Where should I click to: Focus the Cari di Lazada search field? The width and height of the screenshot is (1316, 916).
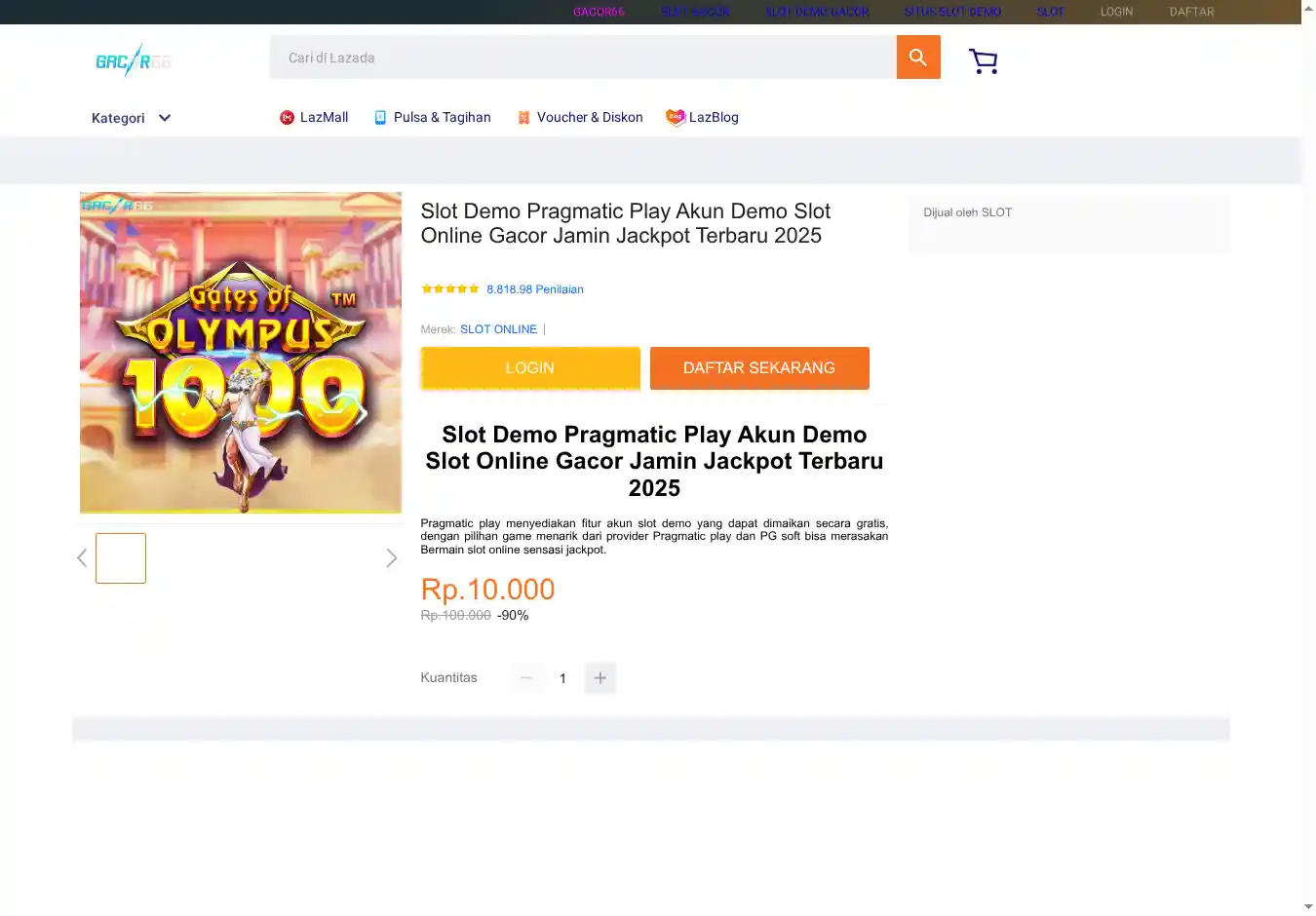pyautogui.click(x=583, y=57)
